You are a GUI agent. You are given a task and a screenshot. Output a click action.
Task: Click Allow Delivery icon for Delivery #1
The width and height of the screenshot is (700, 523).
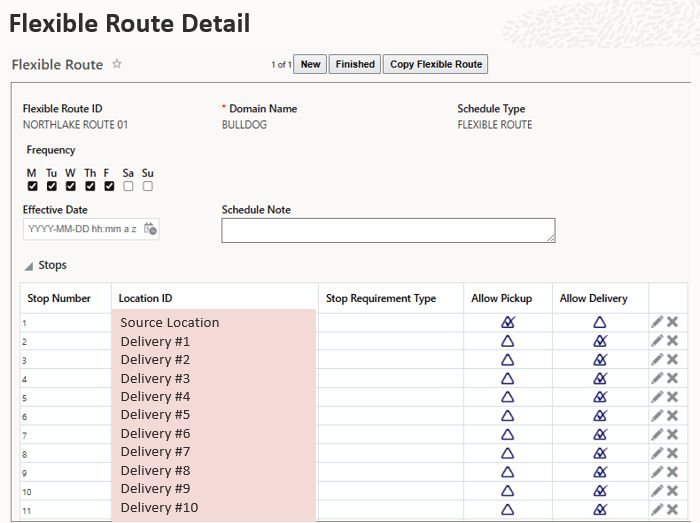(600, 341)
